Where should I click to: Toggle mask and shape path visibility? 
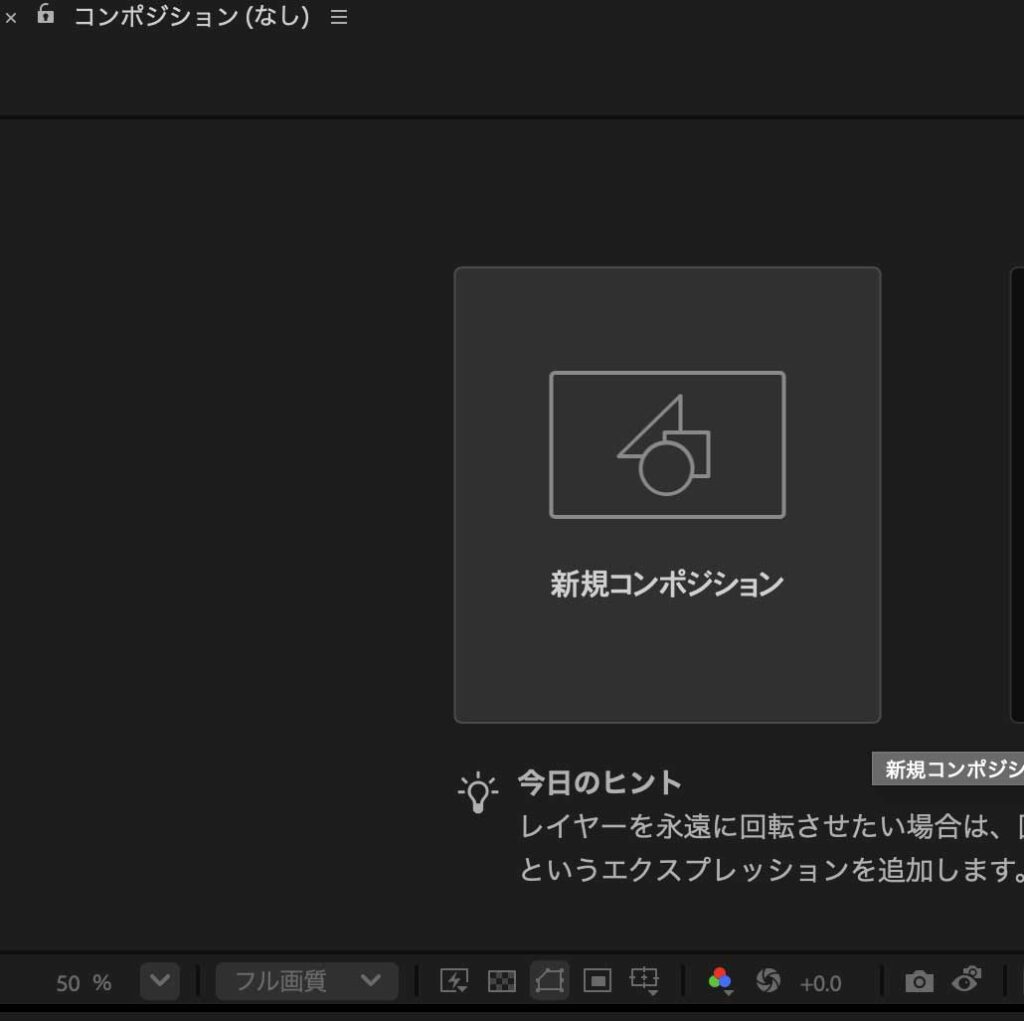click(x=549, y=981)
